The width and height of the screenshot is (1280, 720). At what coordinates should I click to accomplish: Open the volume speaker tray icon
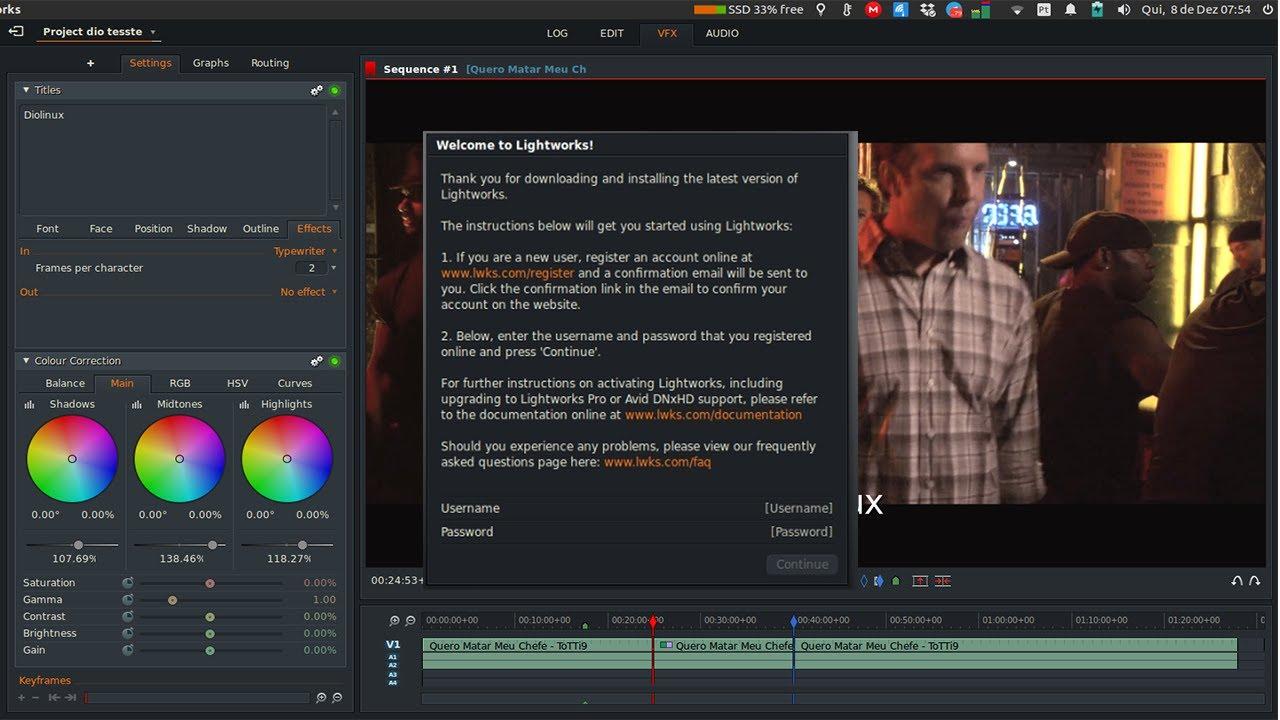pos(1123,9)
